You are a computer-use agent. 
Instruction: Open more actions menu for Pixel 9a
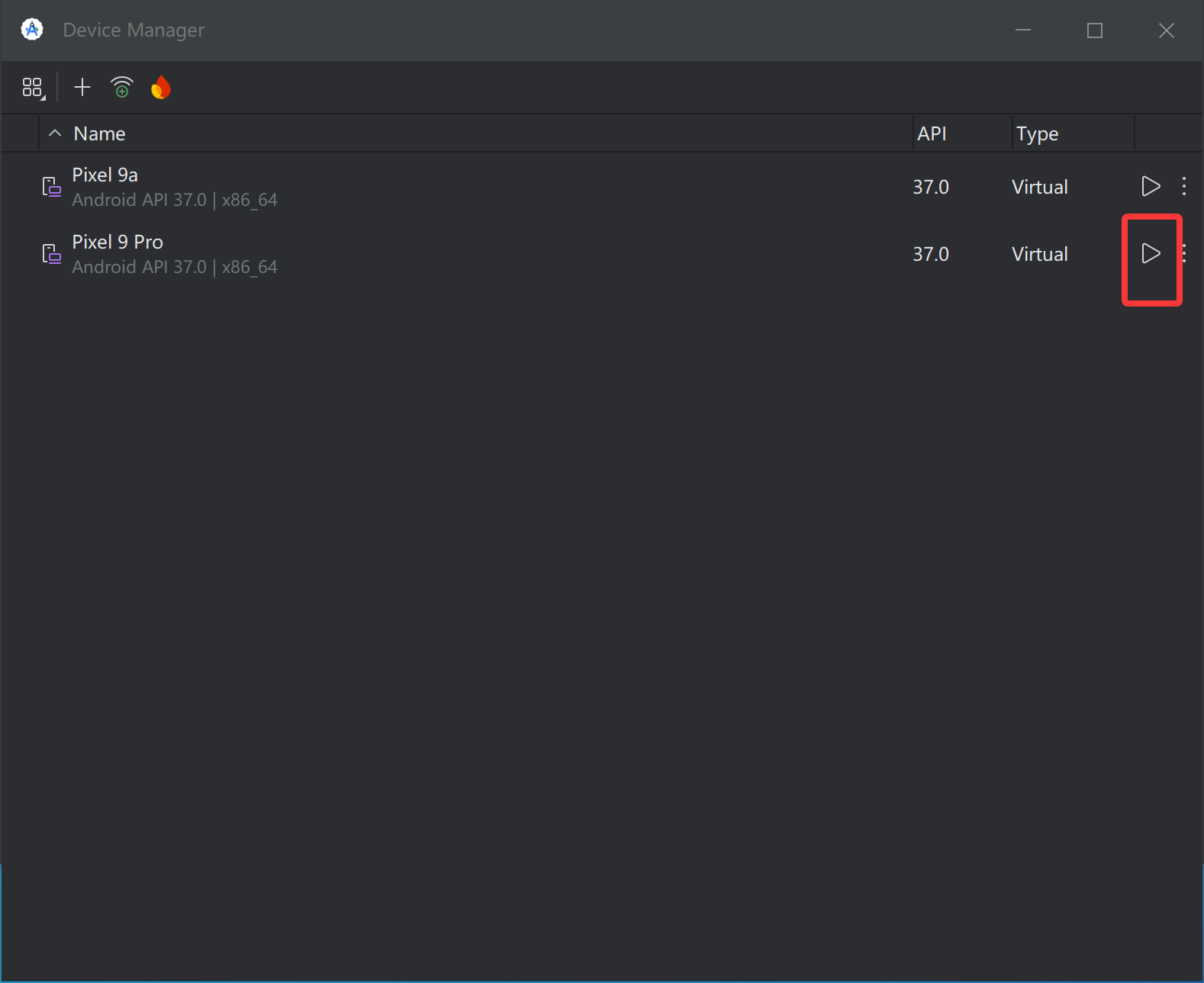pos(1184,186)
